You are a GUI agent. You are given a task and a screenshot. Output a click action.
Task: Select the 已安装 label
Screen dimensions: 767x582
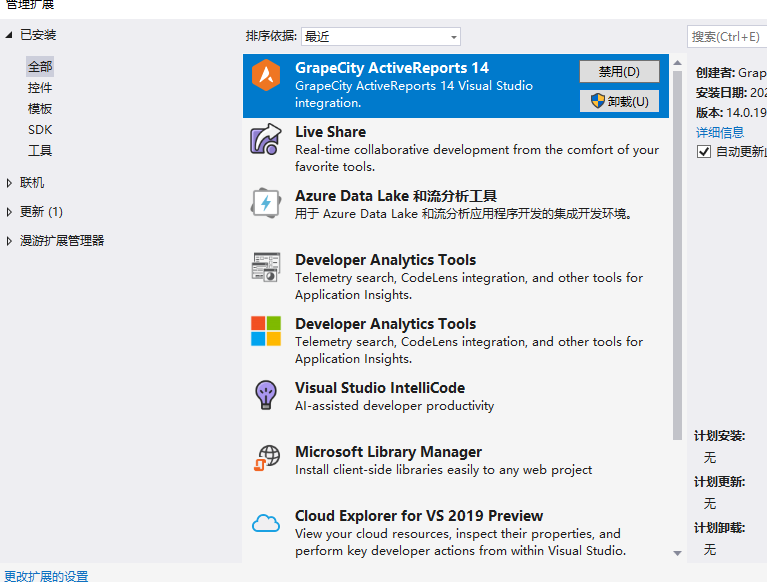pyautogui.click(x=38, y=35)
